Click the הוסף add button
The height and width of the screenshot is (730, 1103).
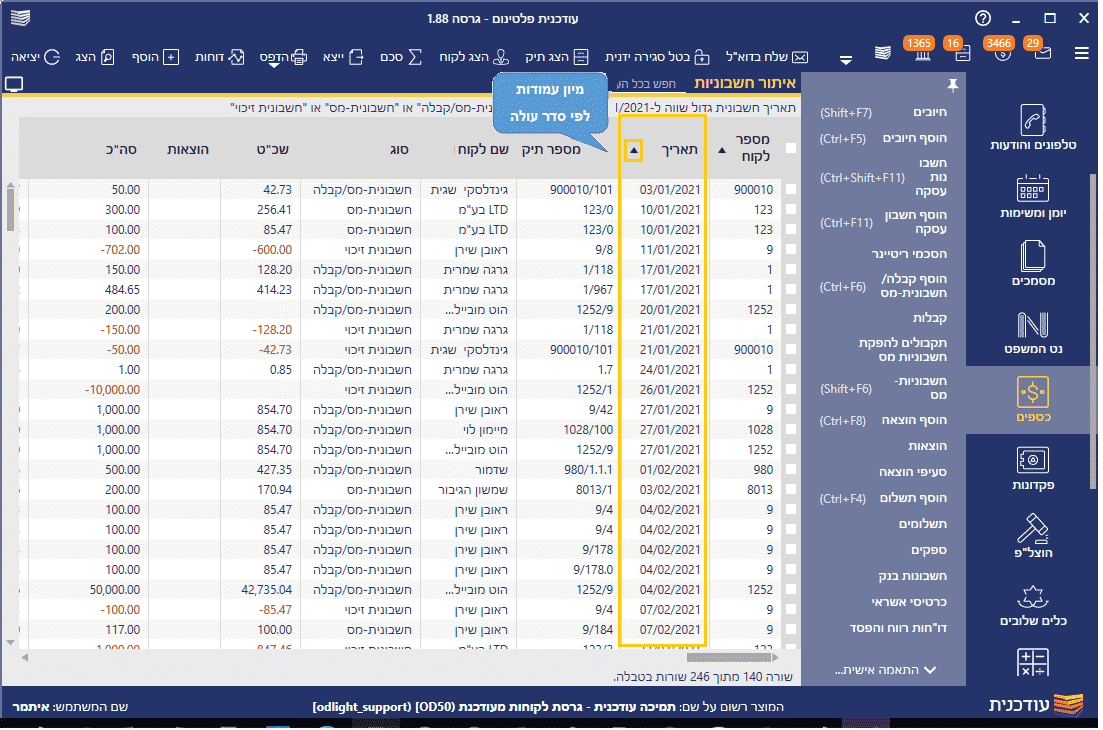pyautogui.click(x=155, y=57)
